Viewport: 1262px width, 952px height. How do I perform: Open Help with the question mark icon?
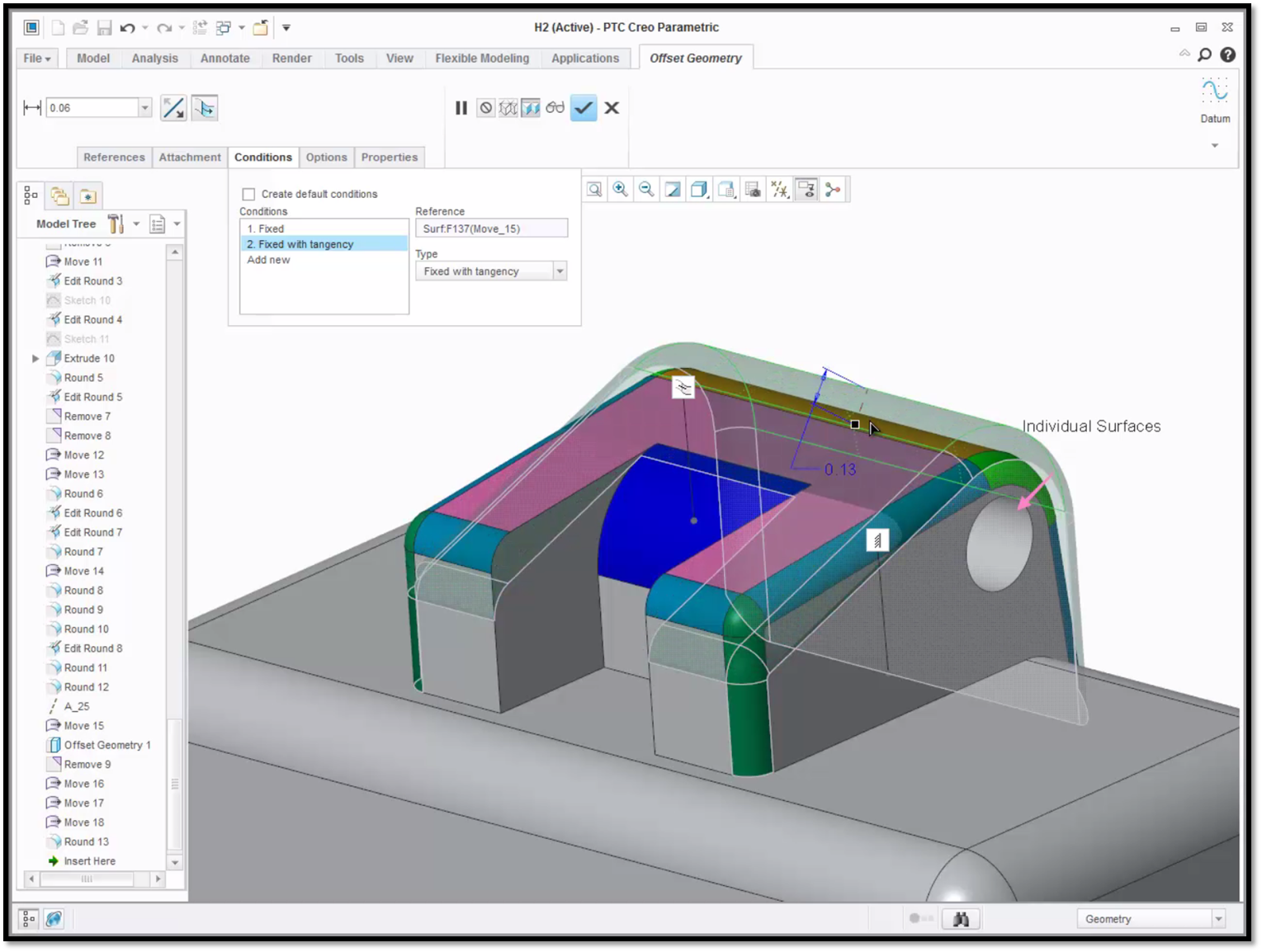pos(1228,54)
